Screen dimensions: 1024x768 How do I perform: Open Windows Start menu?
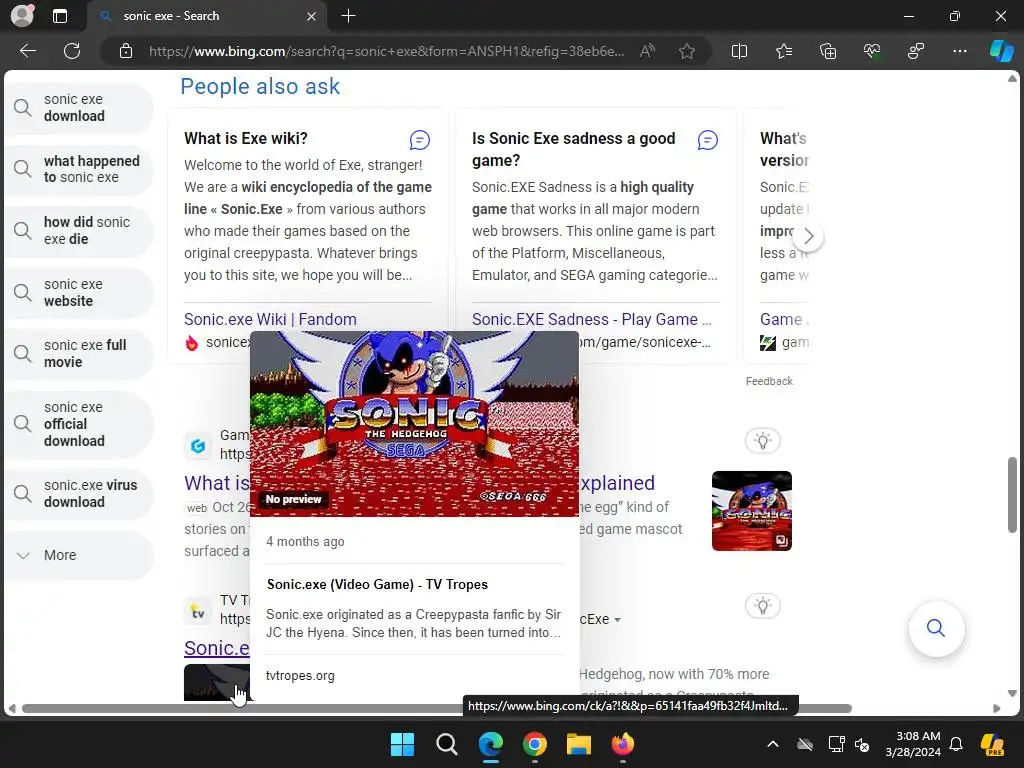click(x=402, y=744)
